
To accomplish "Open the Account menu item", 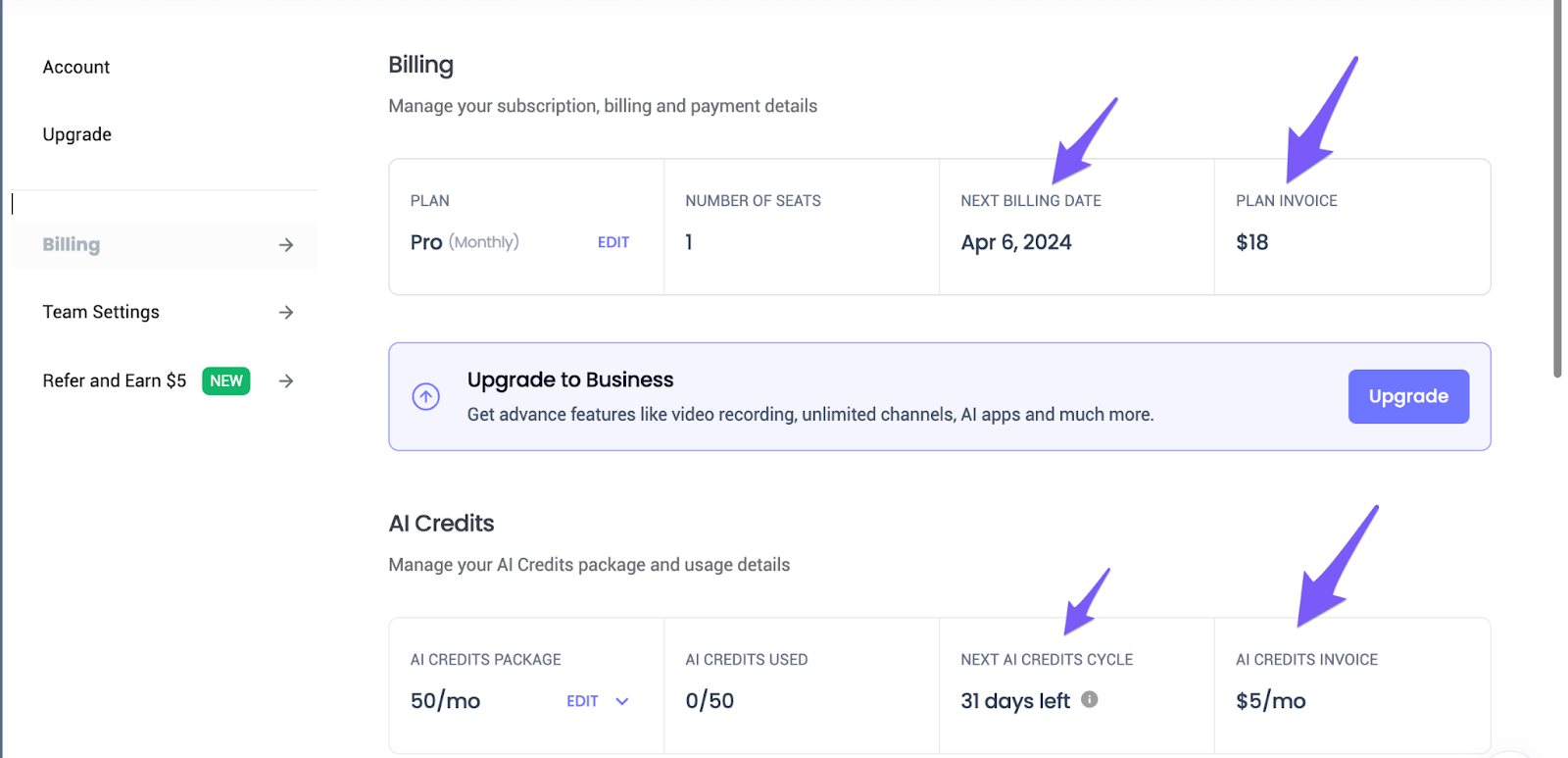I will (76, 68).
